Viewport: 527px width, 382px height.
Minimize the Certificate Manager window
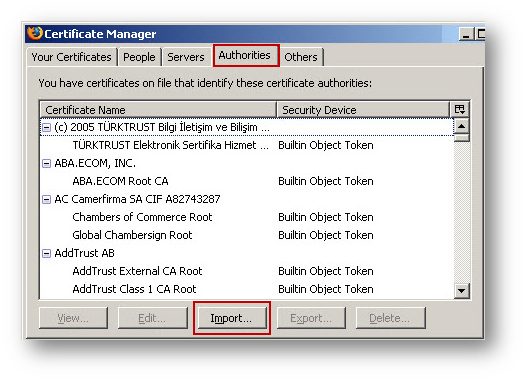[x=466, y=34]
